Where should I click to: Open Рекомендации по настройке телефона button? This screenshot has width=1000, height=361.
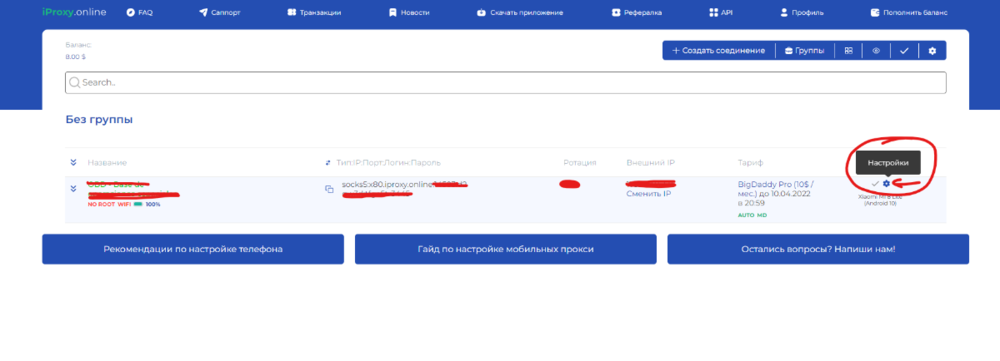click(193, 249)
